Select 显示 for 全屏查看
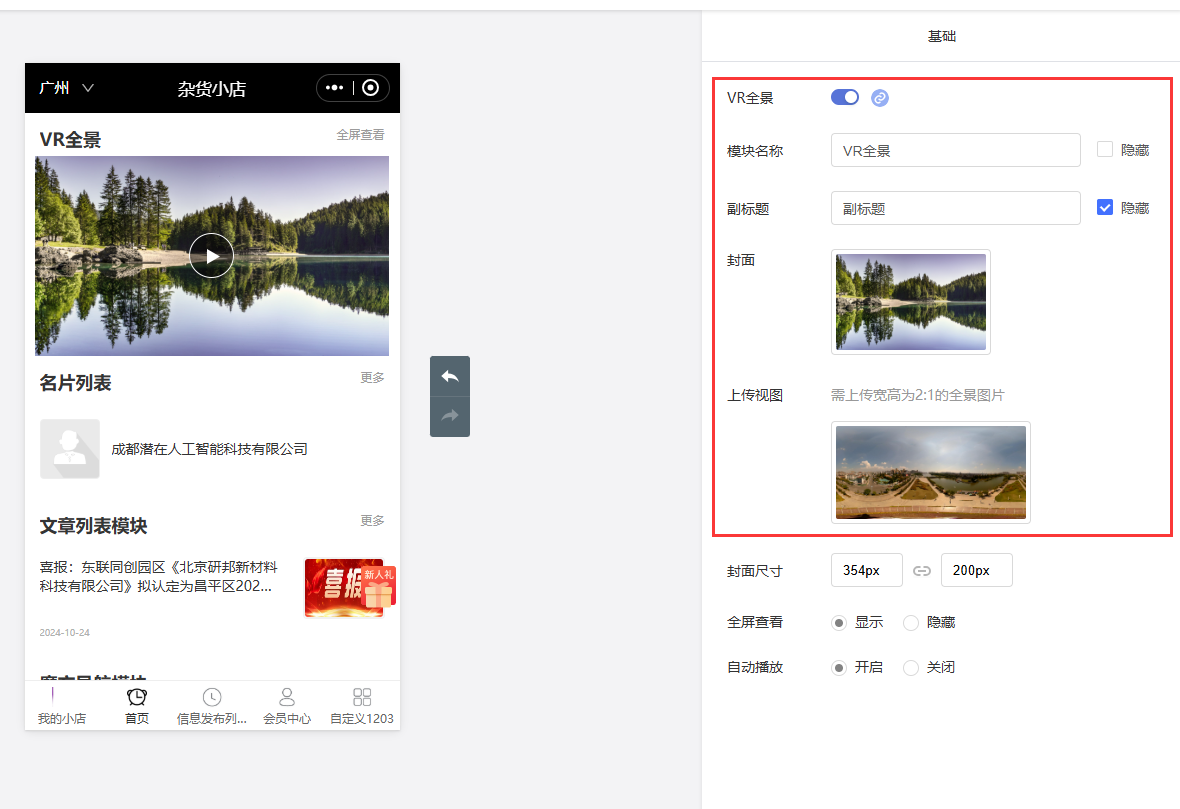This screenshot has width=1180, height=809. coord(839,622)
